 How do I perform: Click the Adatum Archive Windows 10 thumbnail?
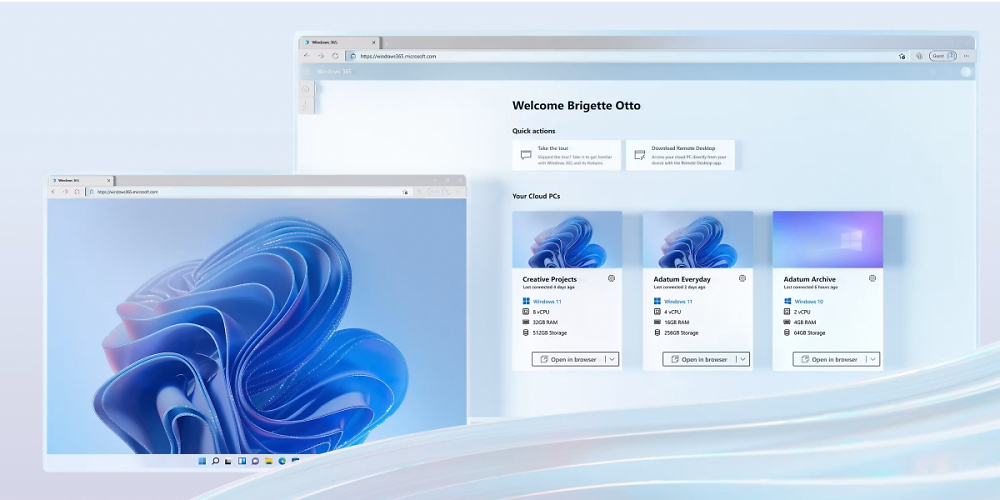[828, 240]
